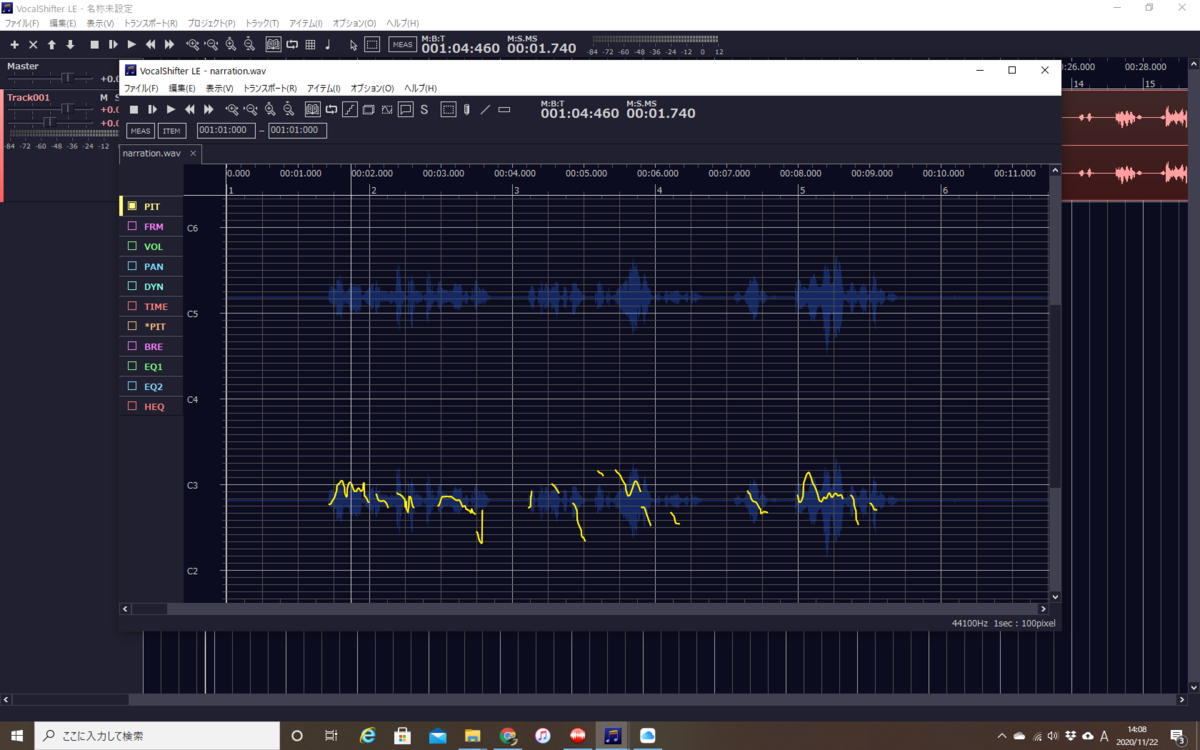Select the FRM edit mode checkbox
This screenshot has width=1200, height=750.
pos(132,226)
